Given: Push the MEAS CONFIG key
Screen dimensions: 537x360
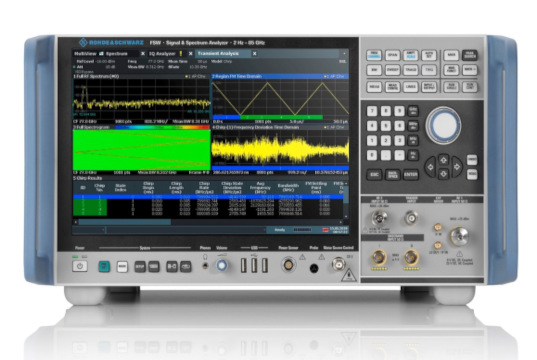Looking at the screenshot, I should pyautogui.click(x=392, y=87).
